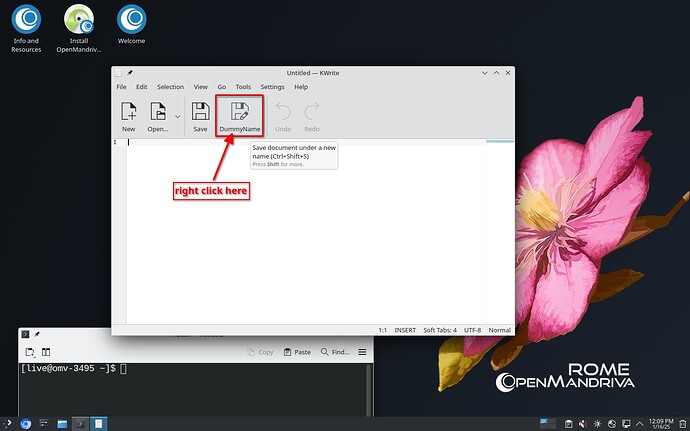The width and height of the screenshot is (690, 431).
Task: Click the New document icon in KWrite
Action: click(128, 112)
